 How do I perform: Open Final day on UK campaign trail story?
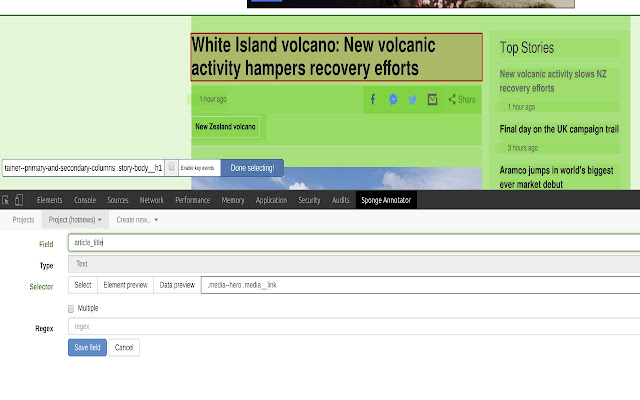coord(559,129)
